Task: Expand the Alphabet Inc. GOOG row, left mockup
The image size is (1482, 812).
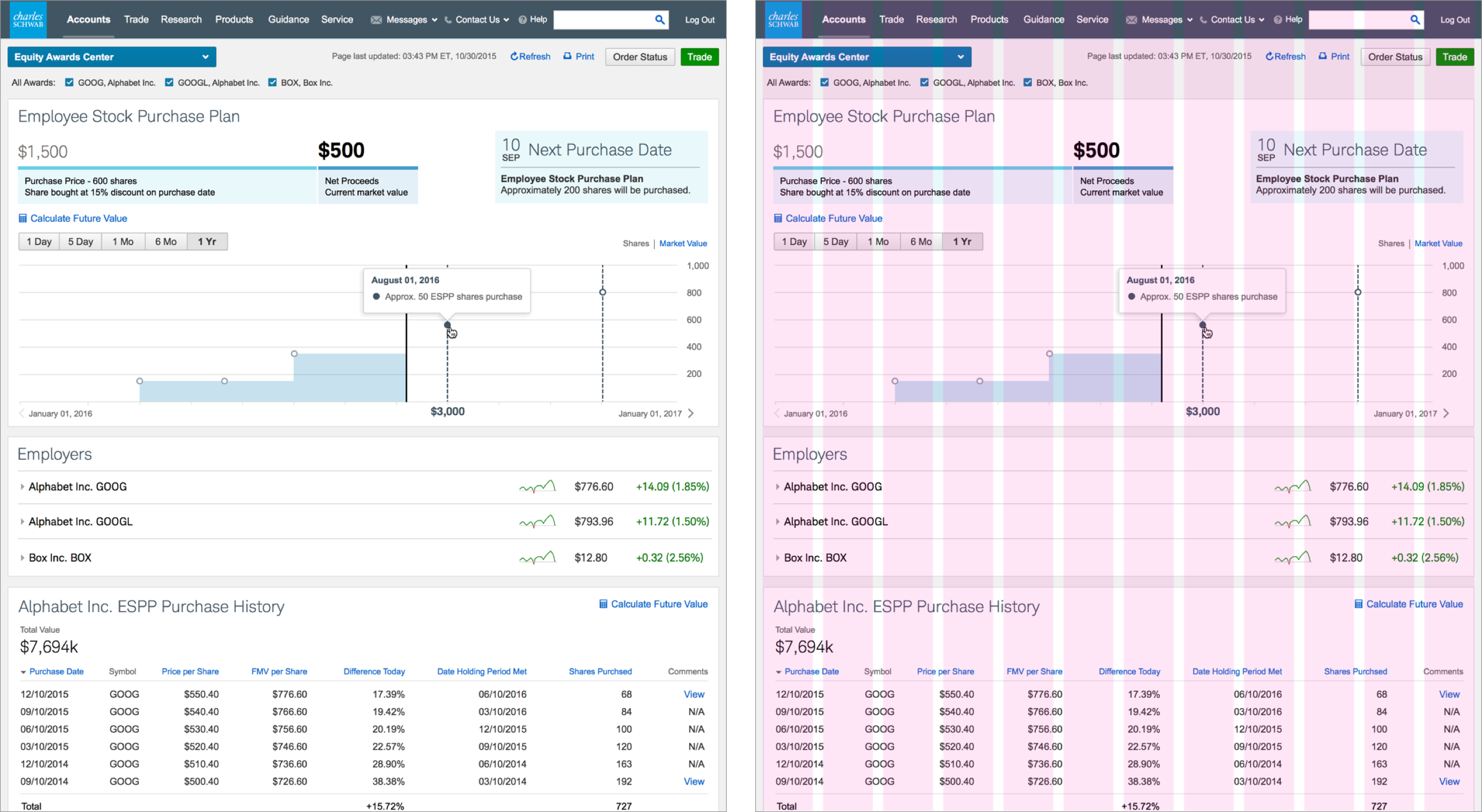Action: (x=22, y=487)
